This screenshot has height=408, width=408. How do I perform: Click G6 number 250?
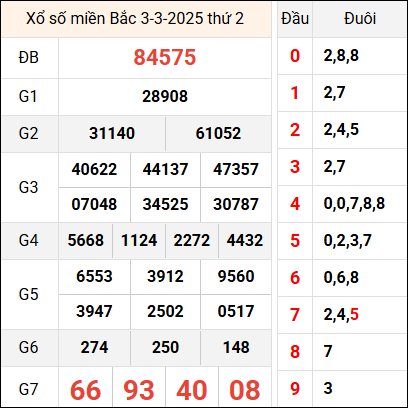coord(165,347)
